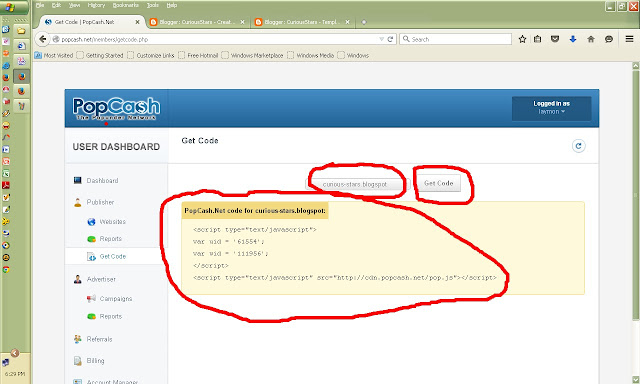Launch Google Chrome from quick launch
Viewport: 640px width, 384px height.
6,269
